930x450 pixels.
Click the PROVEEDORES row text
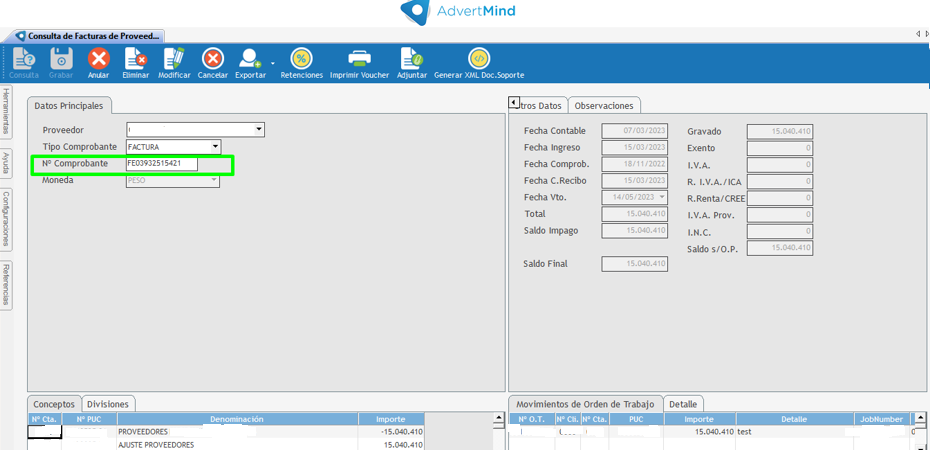143,432
